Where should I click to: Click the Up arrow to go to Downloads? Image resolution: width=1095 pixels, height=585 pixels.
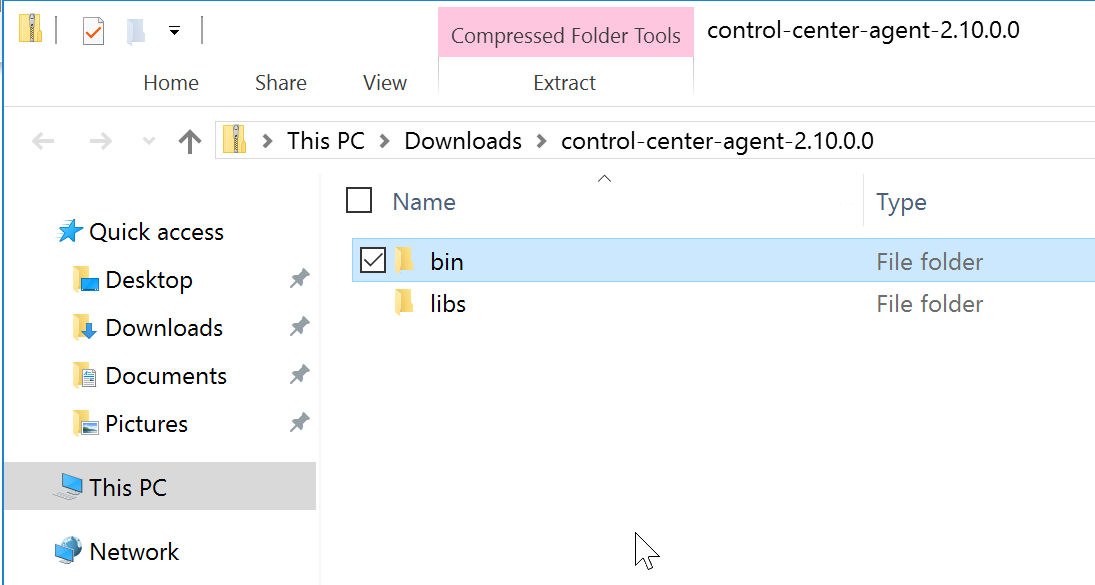click(x=190, y=140)
